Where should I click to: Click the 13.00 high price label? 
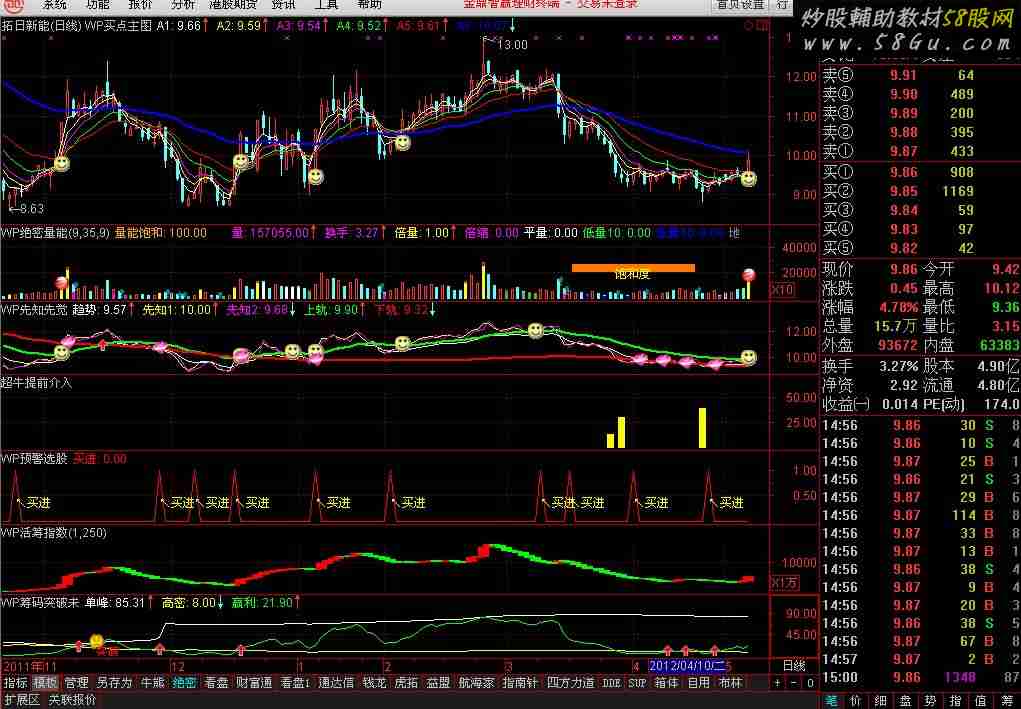pyautogui.click(x=512, y=44)
